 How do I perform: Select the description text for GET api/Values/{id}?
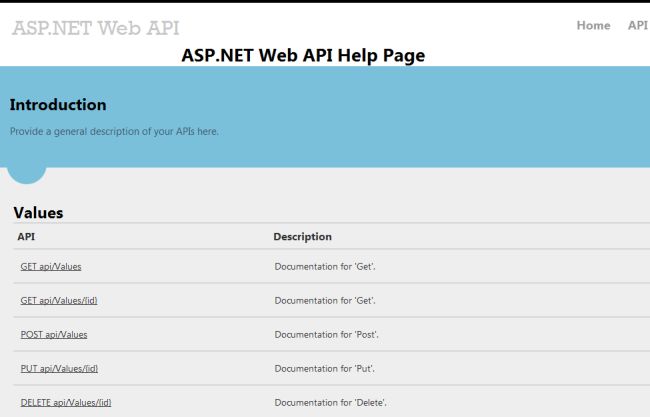click(x=325, y=301)
